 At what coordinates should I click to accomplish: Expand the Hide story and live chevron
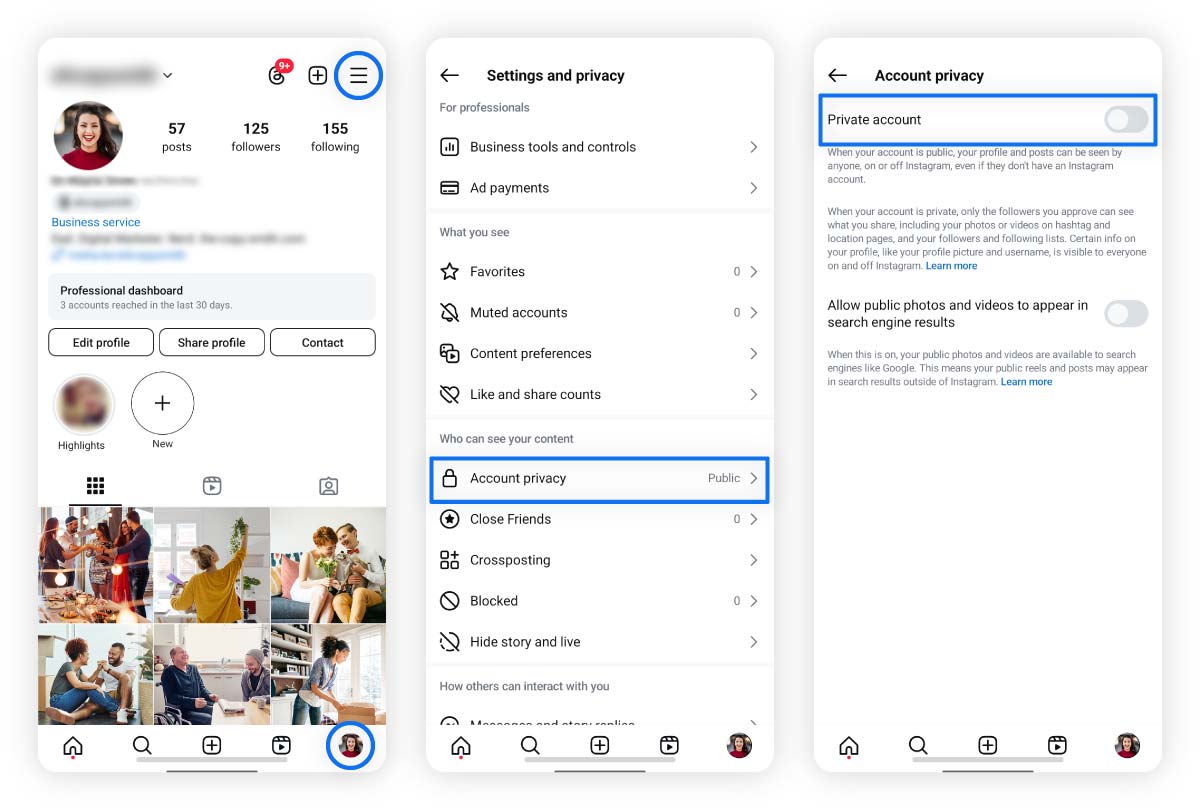(754, 642)
